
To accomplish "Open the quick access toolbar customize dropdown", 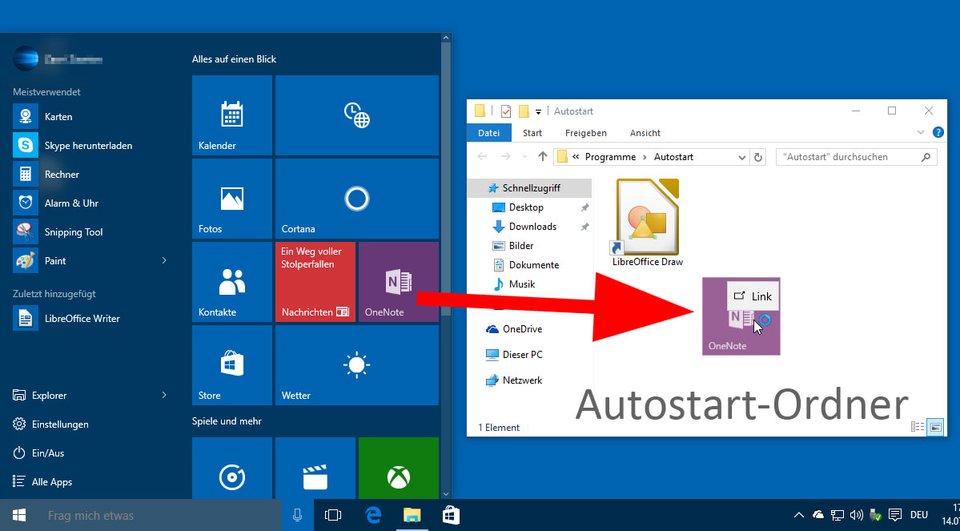I will pyautogui.click(x=539, y=111).
